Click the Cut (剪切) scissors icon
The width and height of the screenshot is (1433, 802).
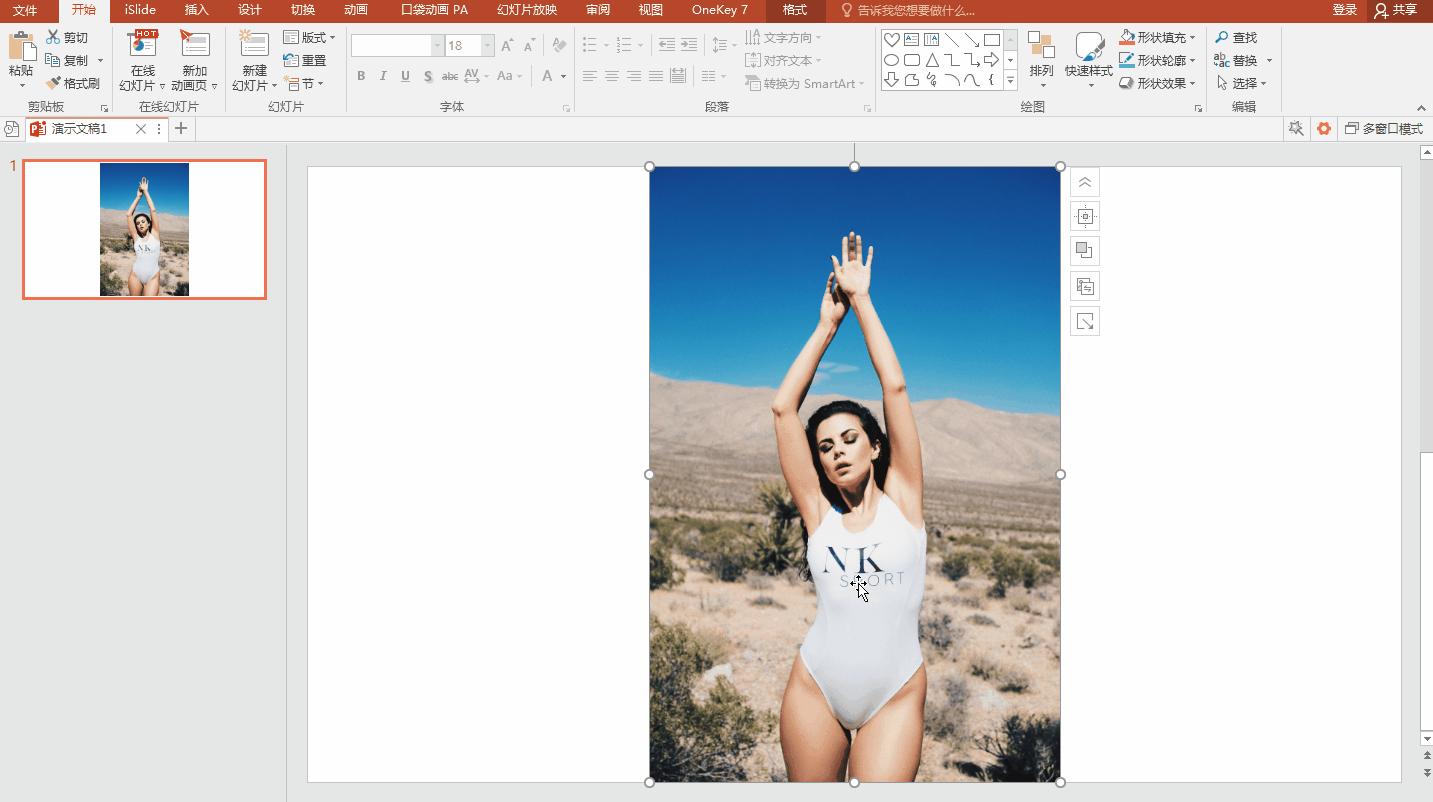pyautogui.click(x=54, y=37)
